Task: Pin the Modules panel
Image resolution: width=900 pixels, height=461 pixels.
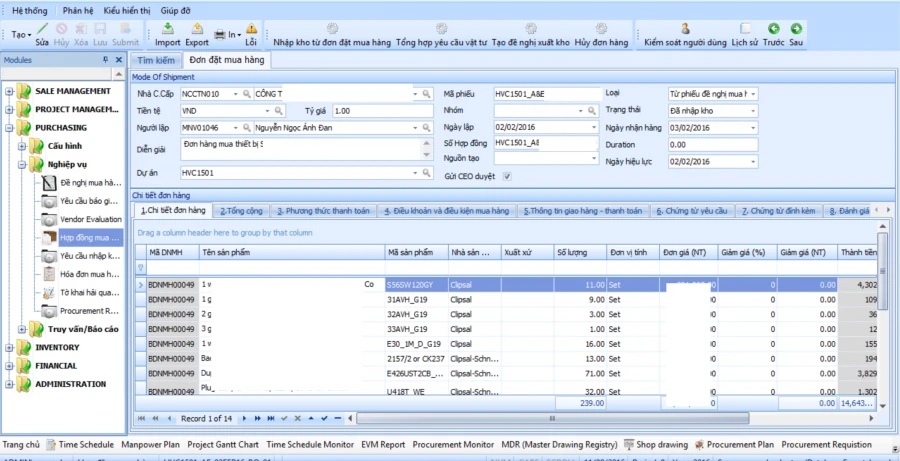Action: point(105,60)
